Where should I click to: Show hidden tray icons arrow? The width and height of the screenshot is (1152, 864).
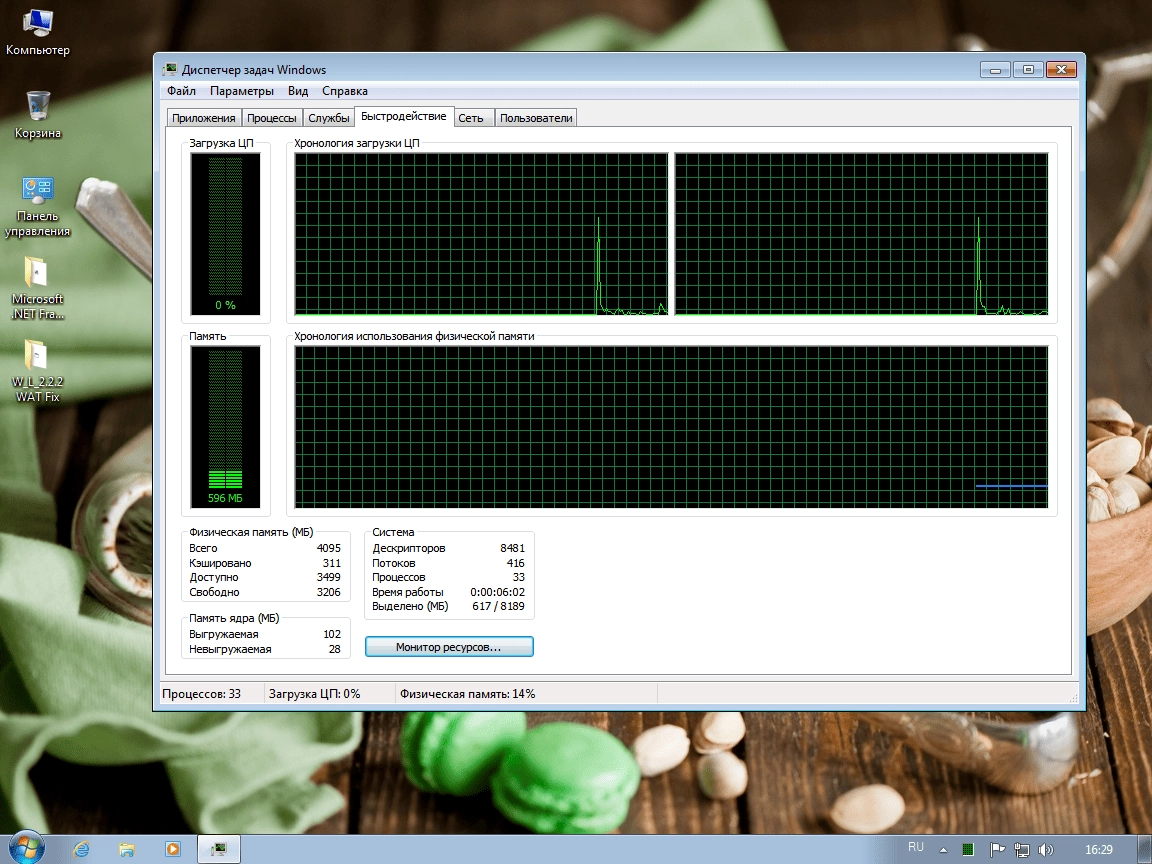pos(943,850)
